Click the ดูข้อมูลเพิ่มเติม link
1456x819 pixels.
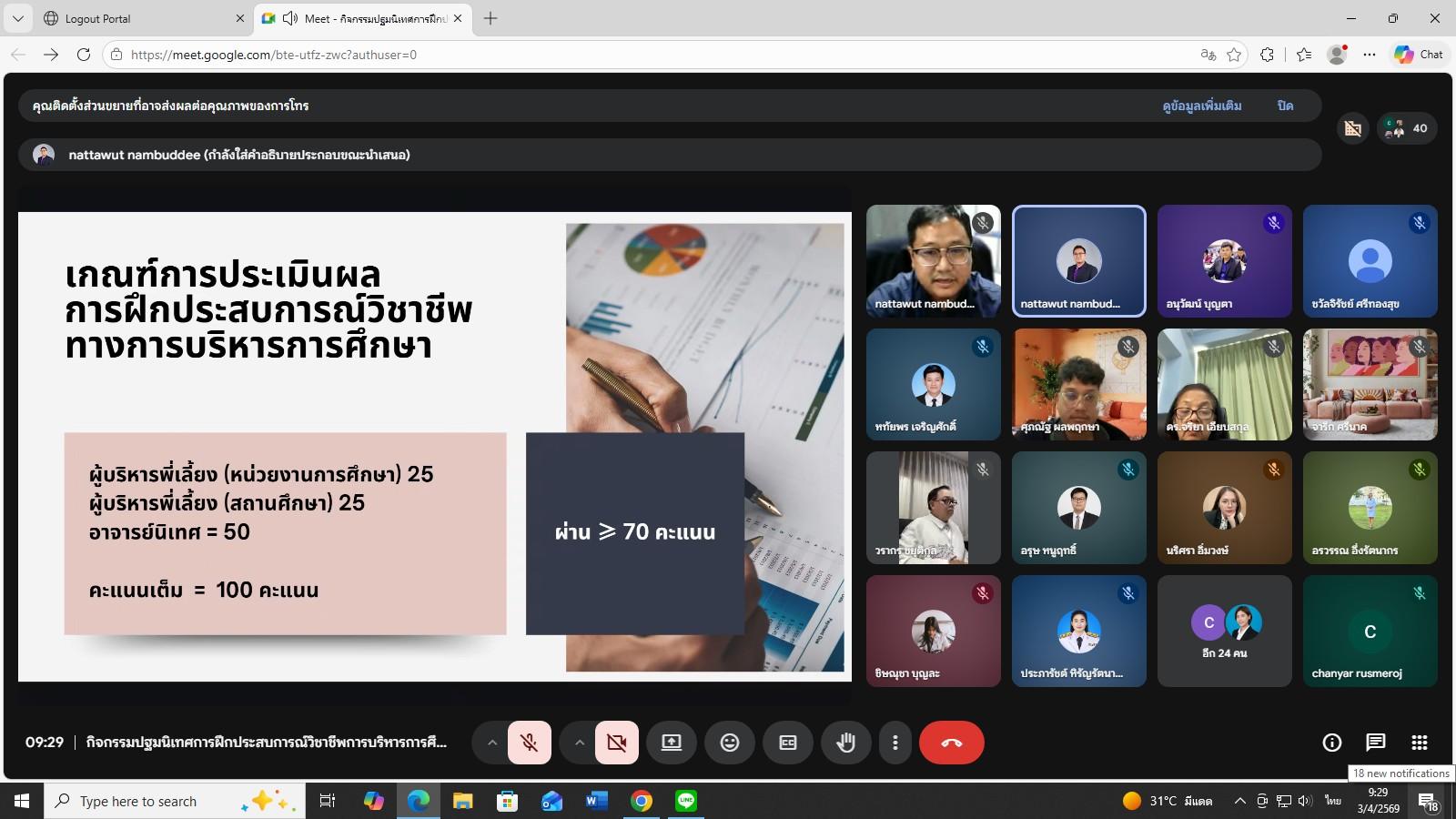pos(1201,106)
